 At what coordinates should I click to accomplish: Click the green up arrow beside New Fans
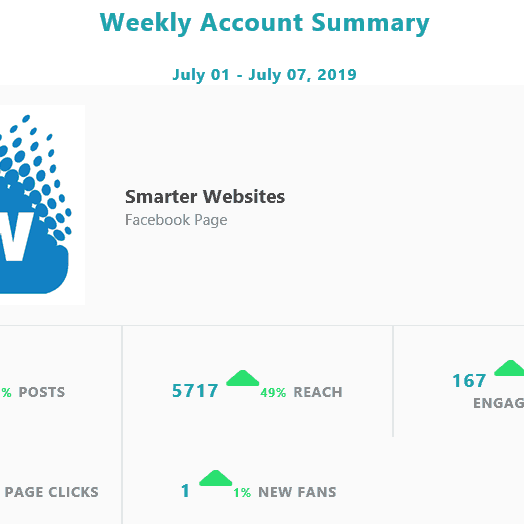(216, 478)
